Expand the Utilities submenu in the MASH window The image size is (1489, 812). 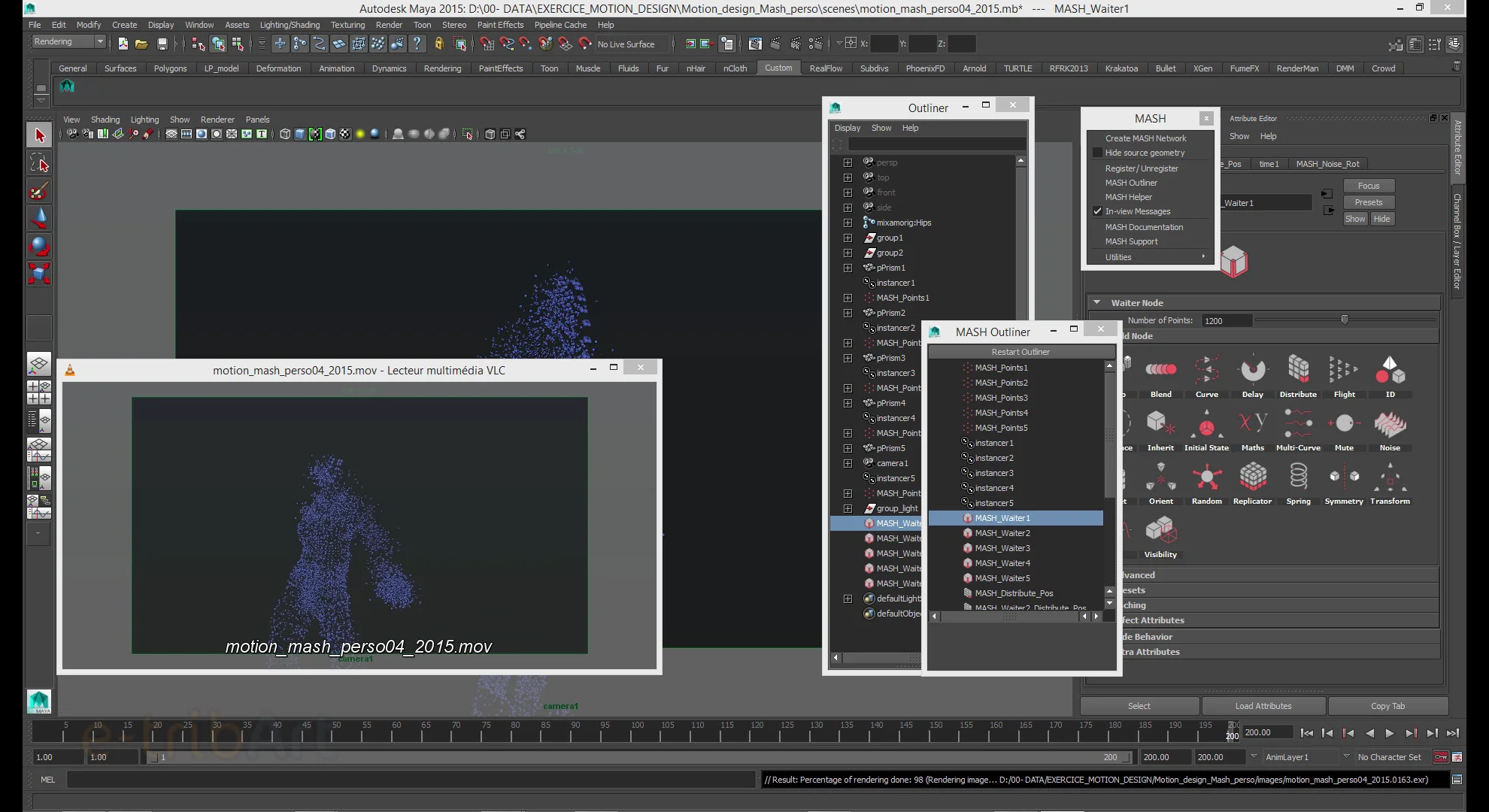1118,256
